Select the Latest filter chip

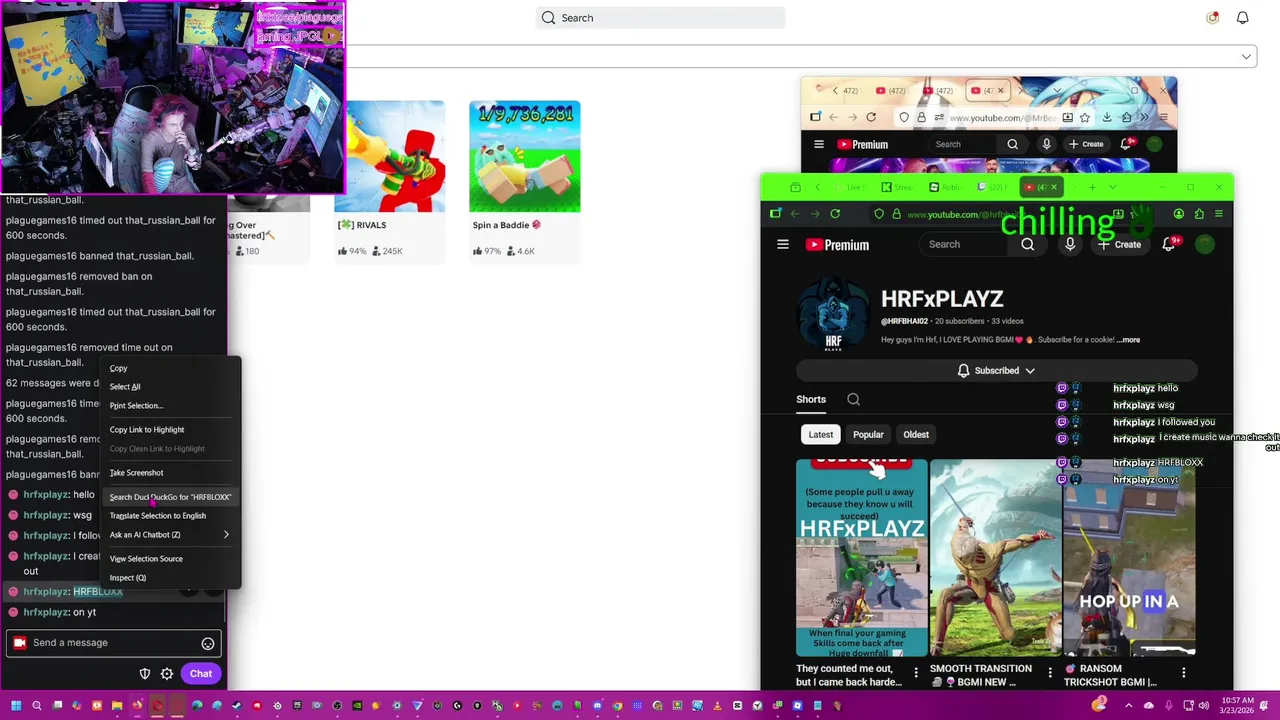pos(821,435)
